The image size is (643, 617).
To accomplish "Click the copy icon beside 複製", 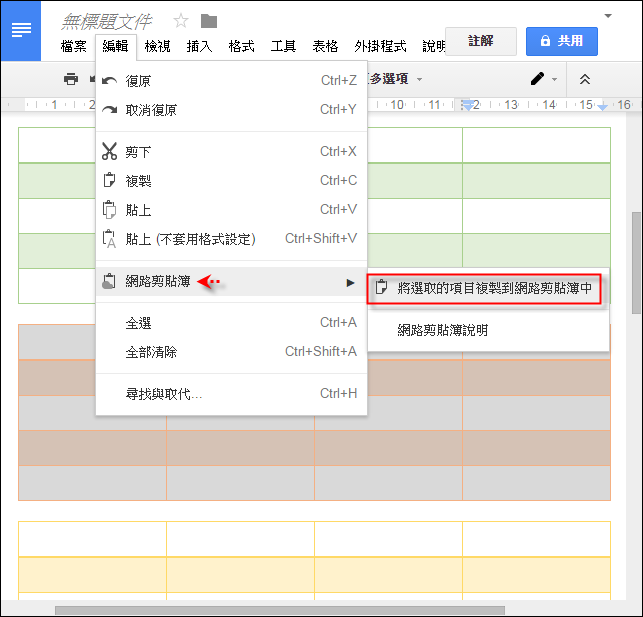I will click(x=109, y=180).
